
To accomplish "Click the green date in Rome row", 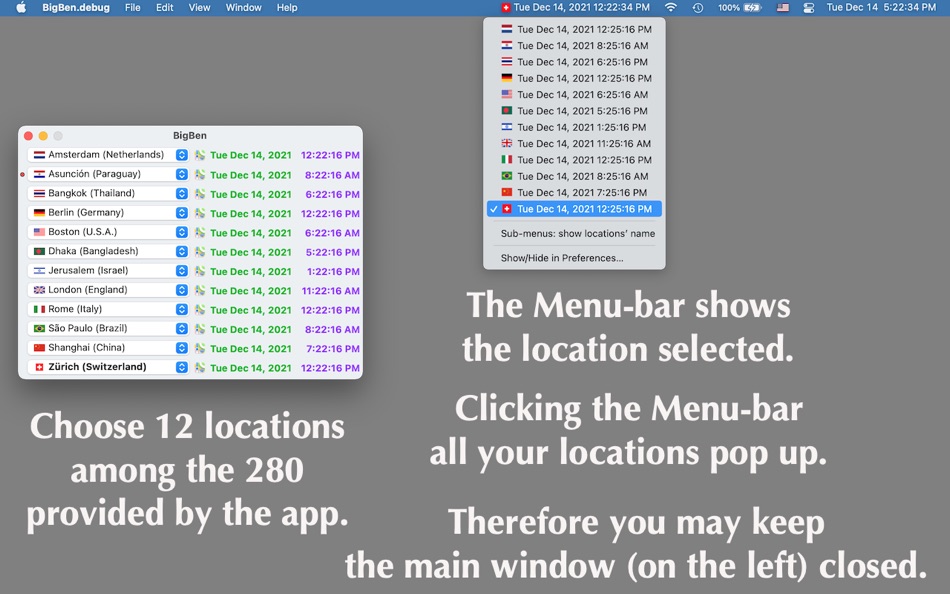I will point(251,310).
